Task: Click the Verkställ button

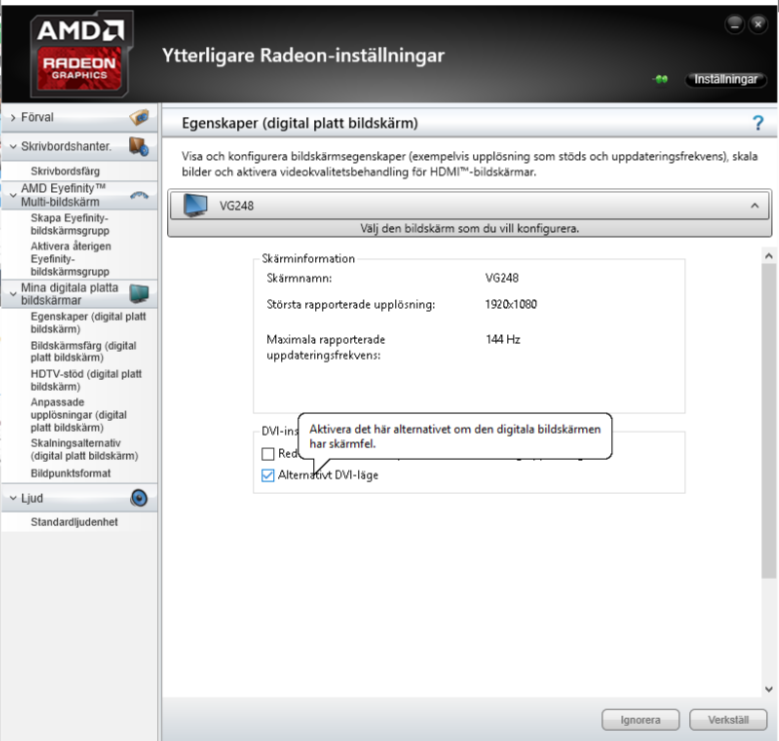Action: (x=728, y=720)
